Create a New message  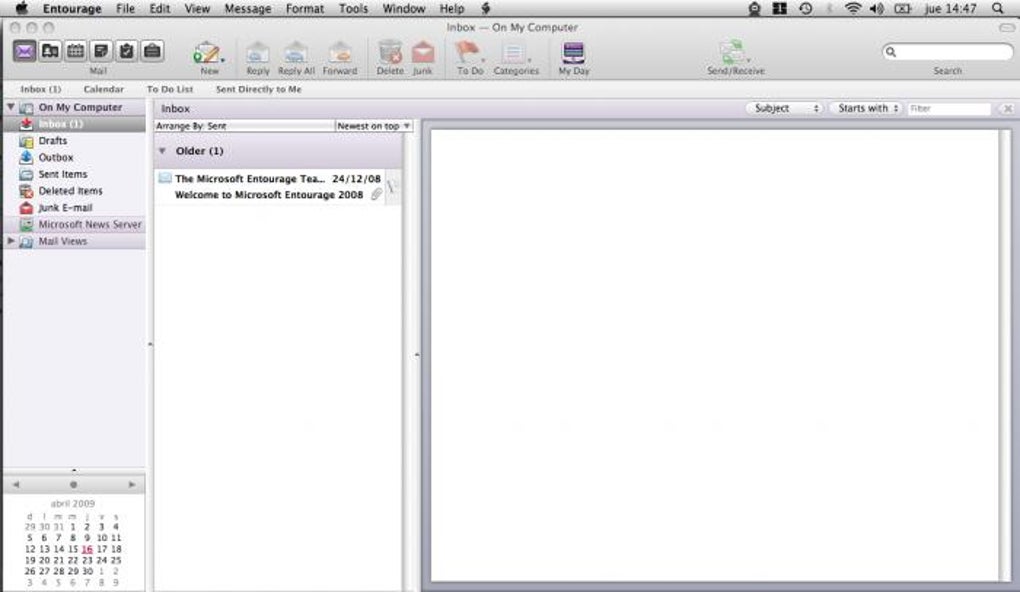coord(208,58)
